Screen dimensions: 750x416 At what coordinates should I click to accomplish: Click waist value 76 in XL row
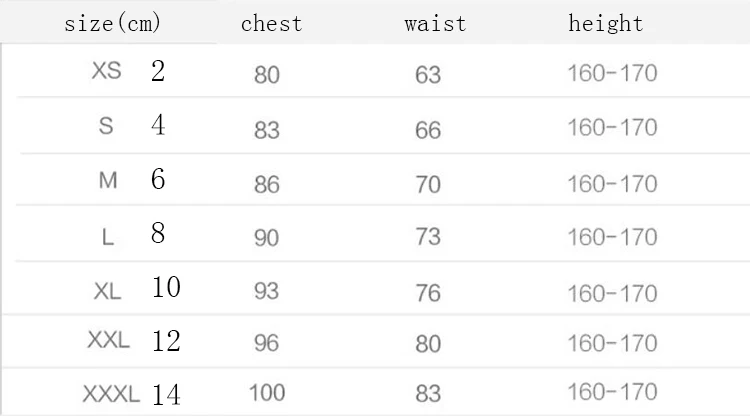tap(427, 293)
